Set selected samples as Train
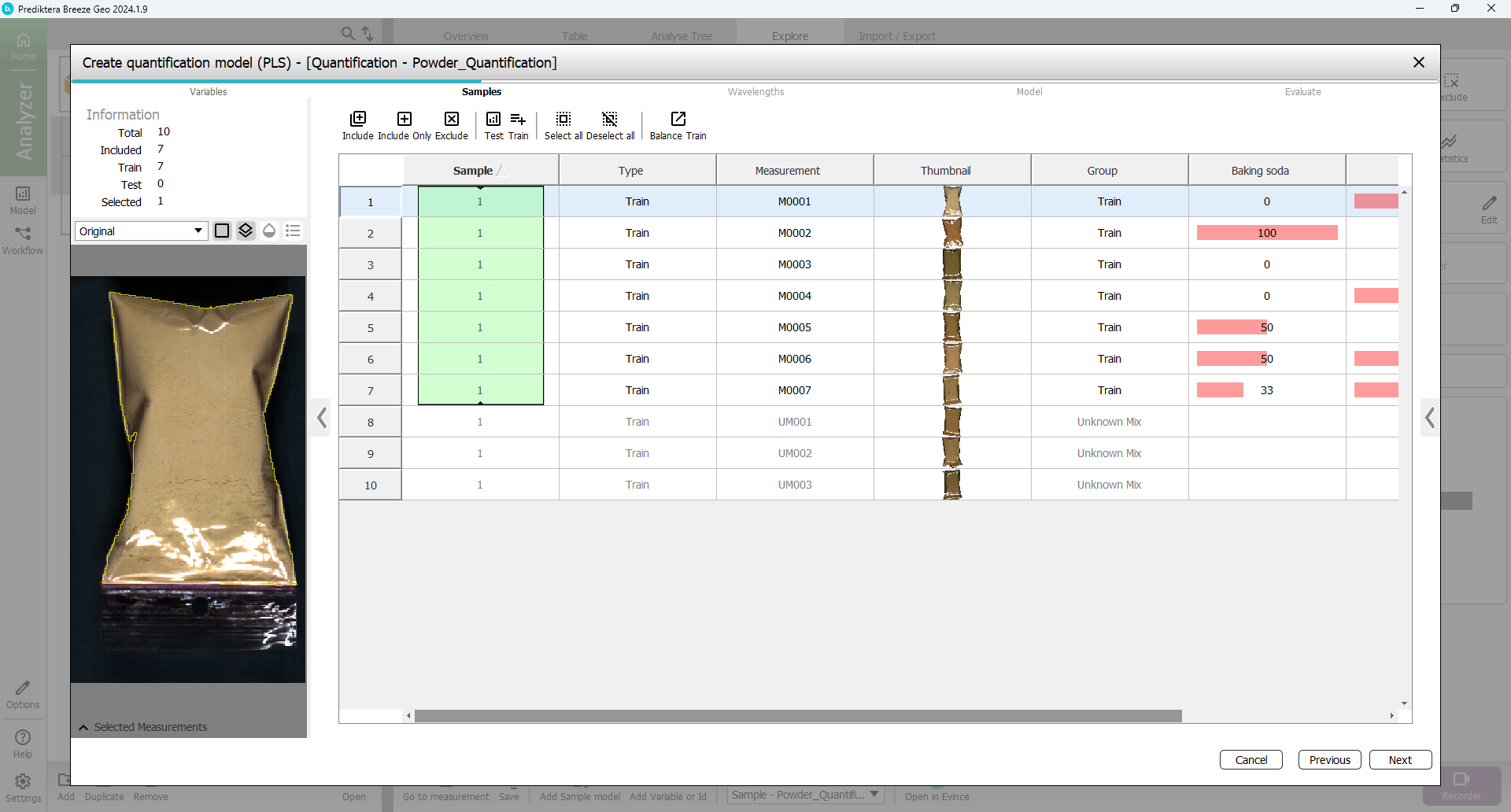Viewport: 1511px width, 812px height. 518,120
